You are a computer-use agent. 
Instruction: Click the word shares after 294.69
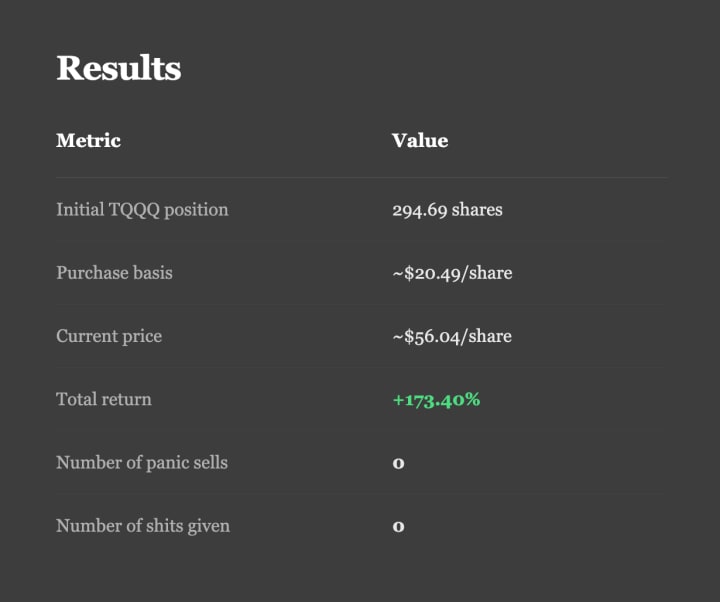[x=477, y=210]
